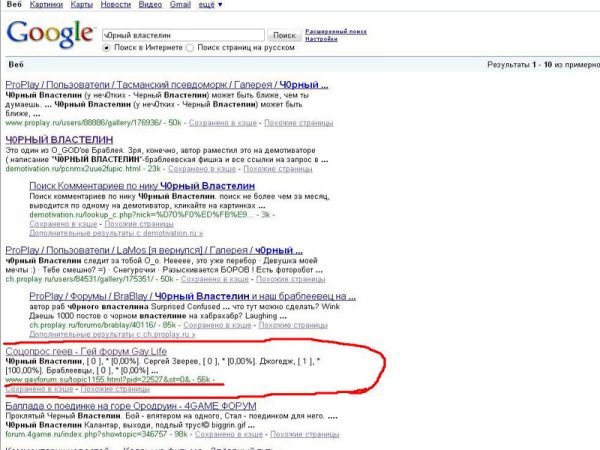Open the Новости top navigation link
This screenshot has height=450, width=600.
click(116, 5)
